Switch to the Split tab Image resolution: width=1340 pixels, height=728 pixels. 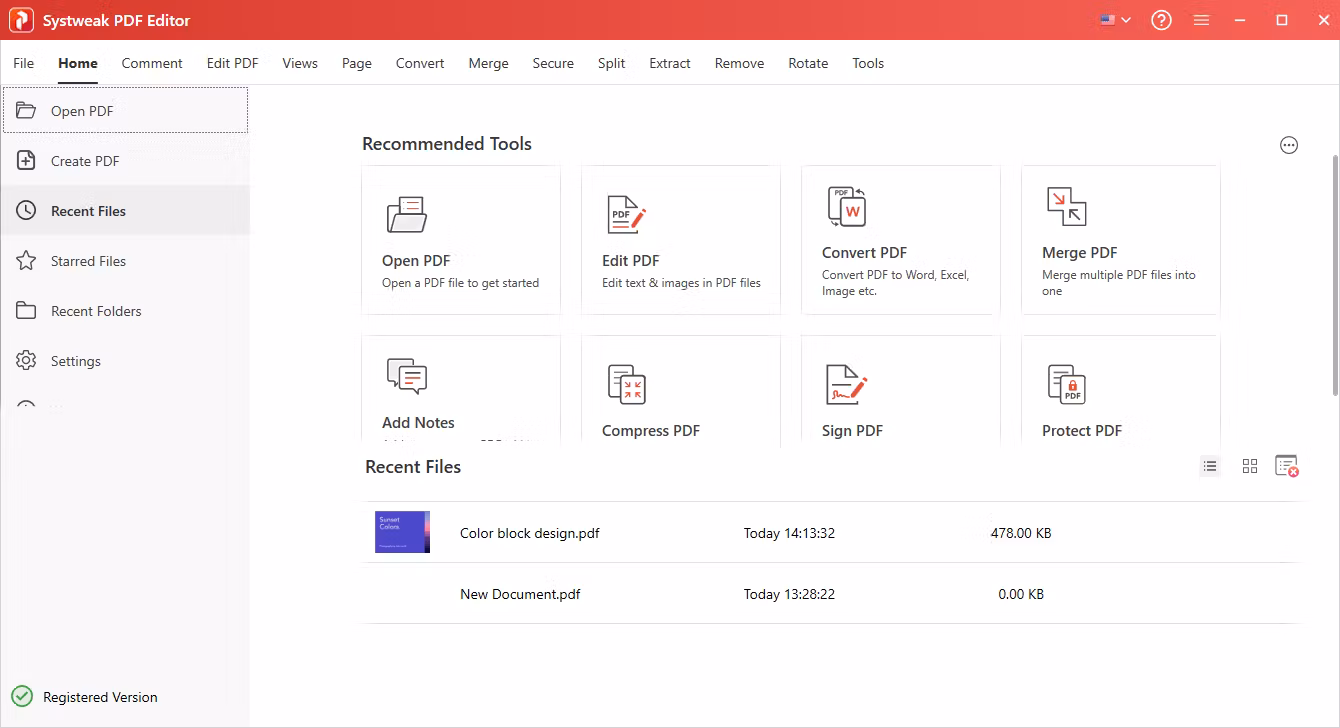point(612,63)
